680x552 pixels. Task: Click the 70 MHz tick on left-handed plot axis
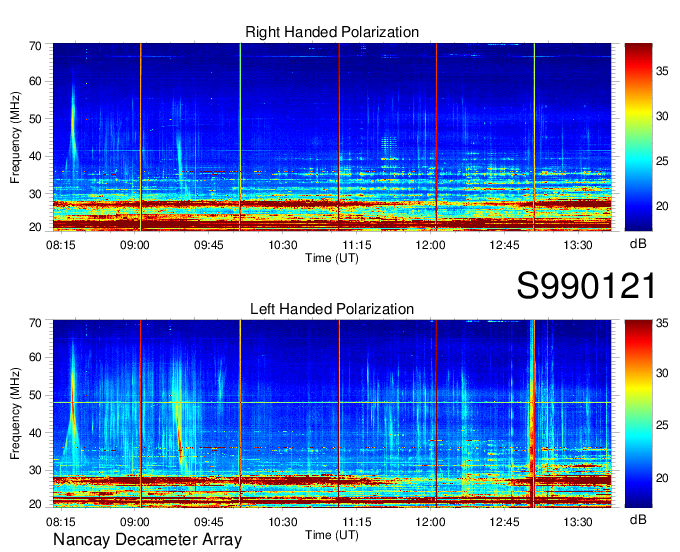pos(35,323)
